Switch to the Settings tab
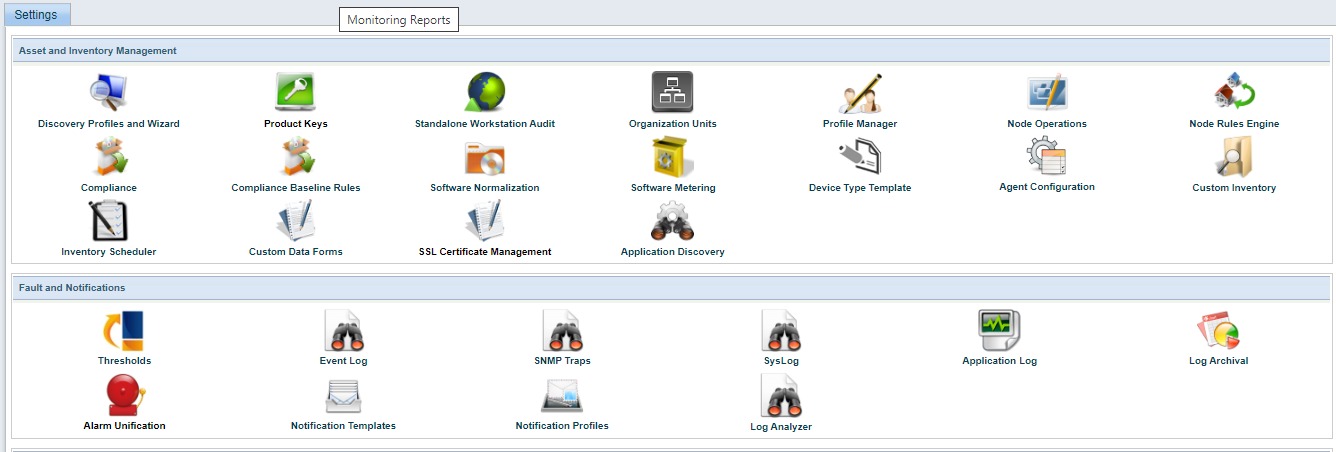Screen dimensions: 1336x452 [x=36, y=16]
